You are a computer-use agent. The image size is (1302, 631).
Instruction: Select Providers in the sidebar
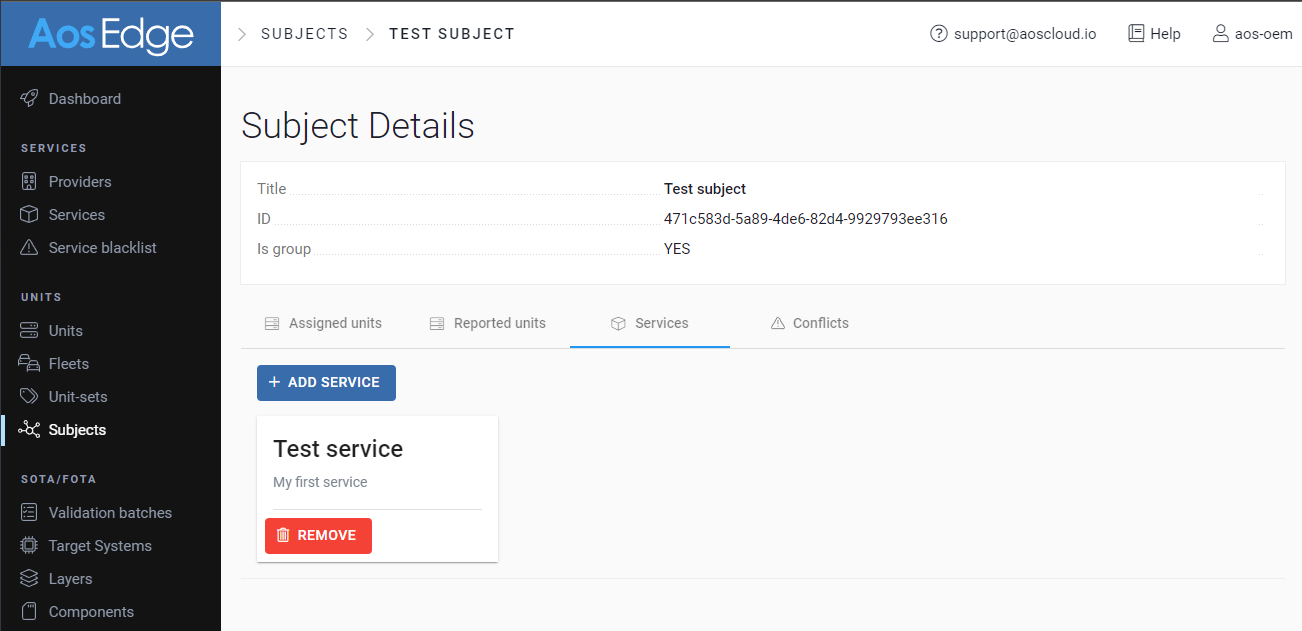(x=78, y=181)
